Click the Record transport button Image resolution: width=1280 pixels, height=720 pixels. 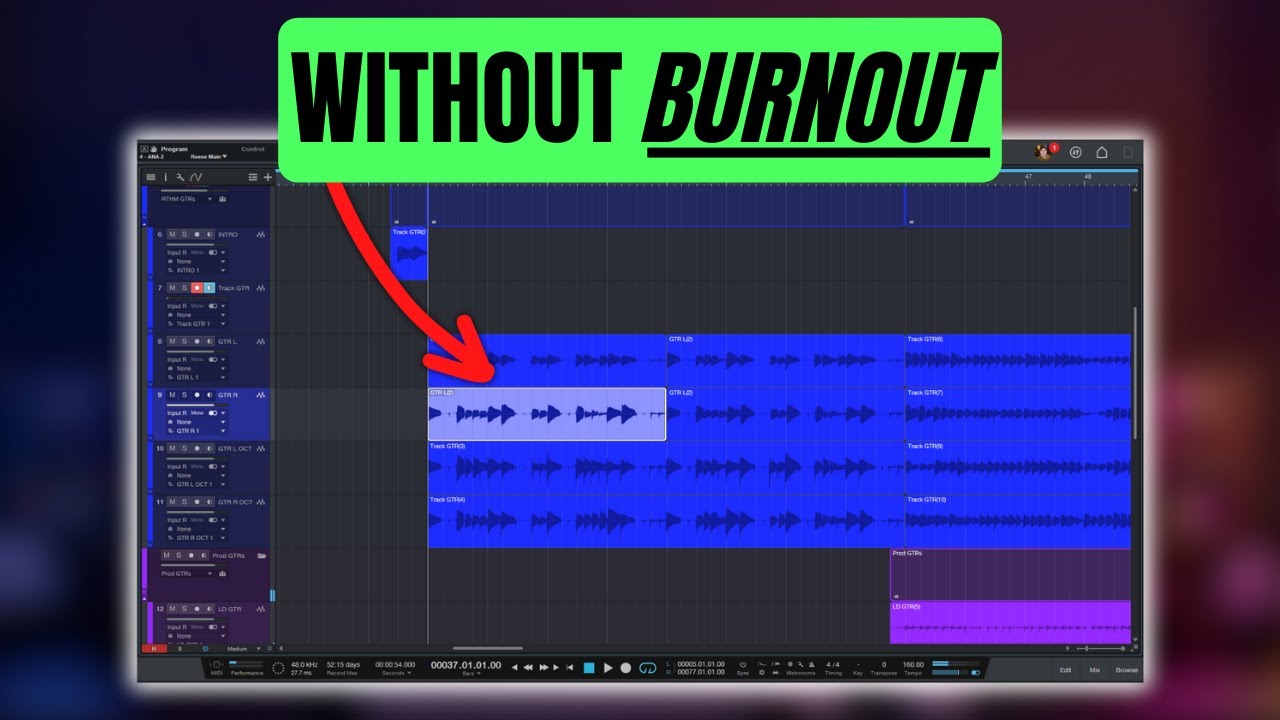pos(626,667)
